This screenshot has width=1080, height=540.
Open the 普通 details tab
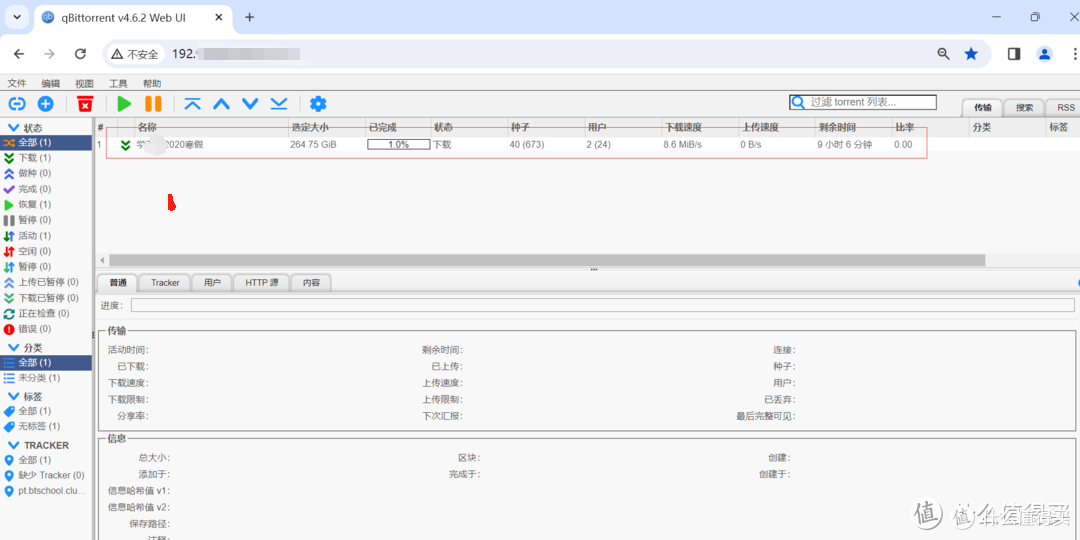(118, 282)
